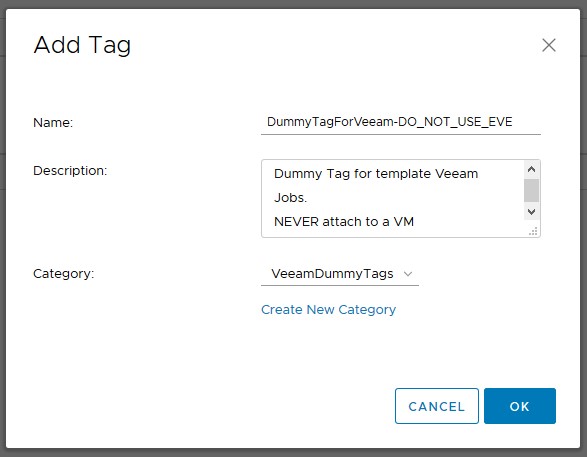This screenshot has width=587, height=457.
Task: Expand category list via chevron arrow
Action: point(408,274)
